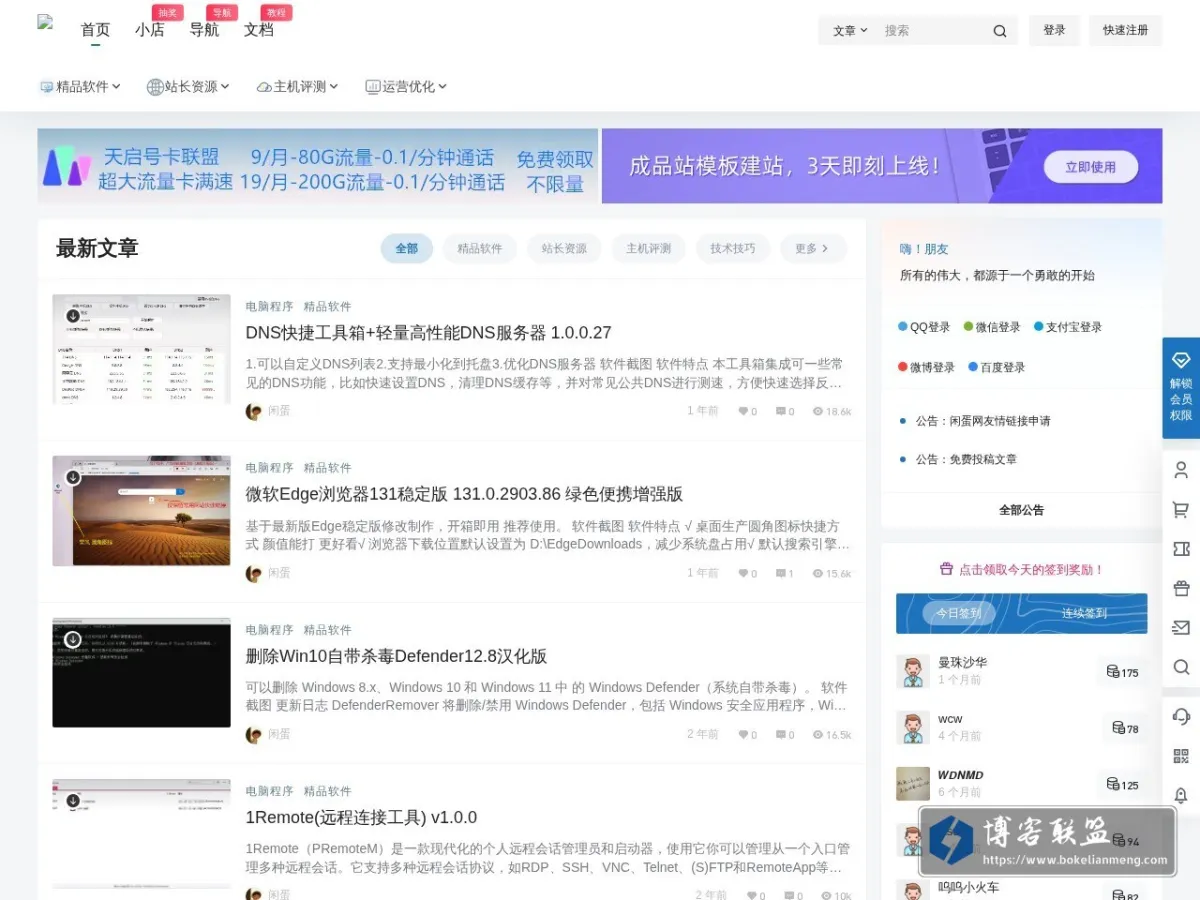The image size is (1200, 900).
Task: Switch to 连续签到 tab
Action: point(1084,613)
